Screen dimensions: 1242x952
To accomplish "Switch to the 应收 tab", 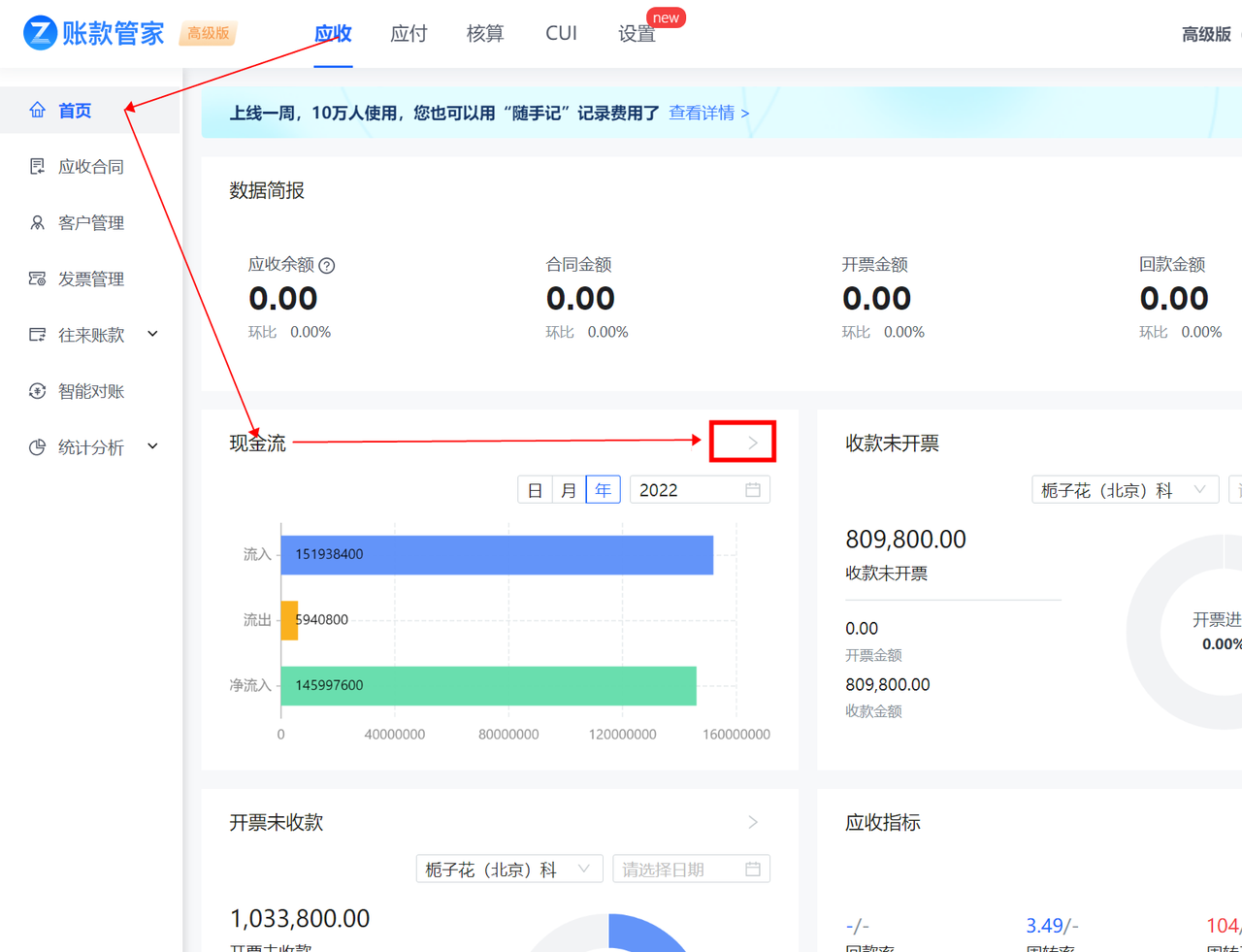I will 333,33.
